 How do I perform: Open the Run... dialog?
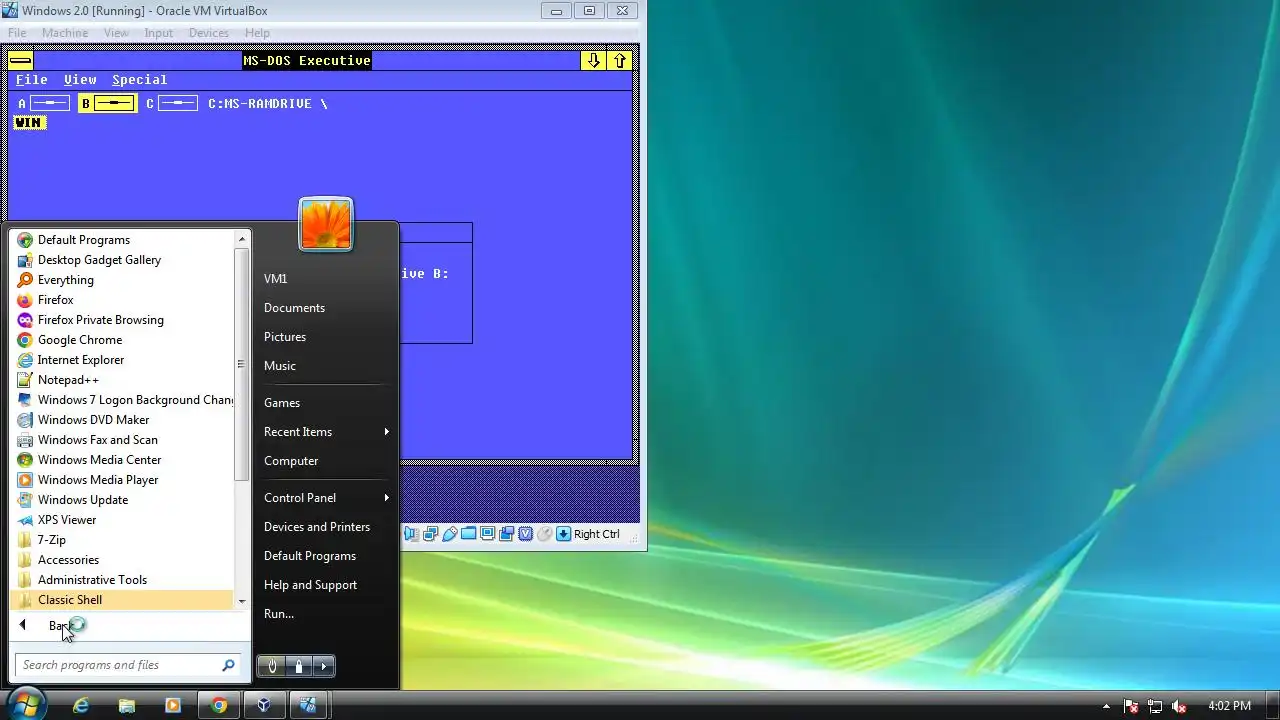pyautogui.click(x=326, y=614)
